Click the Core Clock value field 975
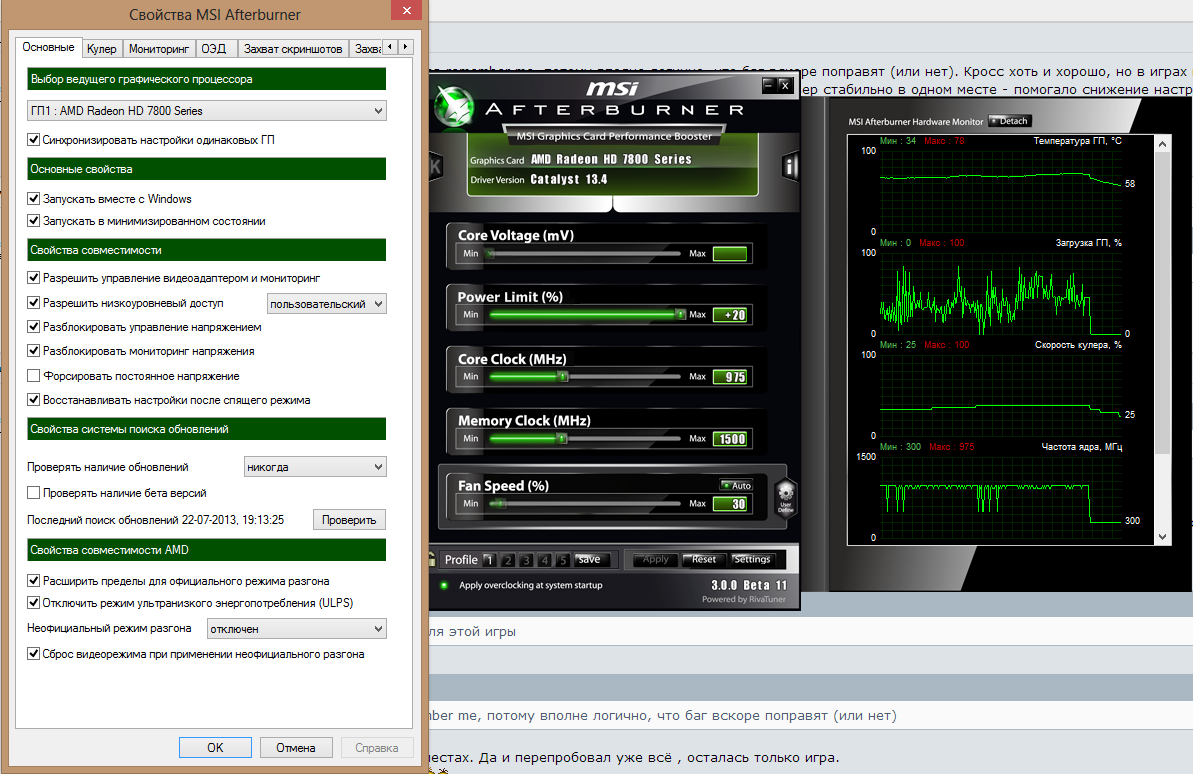This screenshot has width=1193, height=774. coord(730,377)
